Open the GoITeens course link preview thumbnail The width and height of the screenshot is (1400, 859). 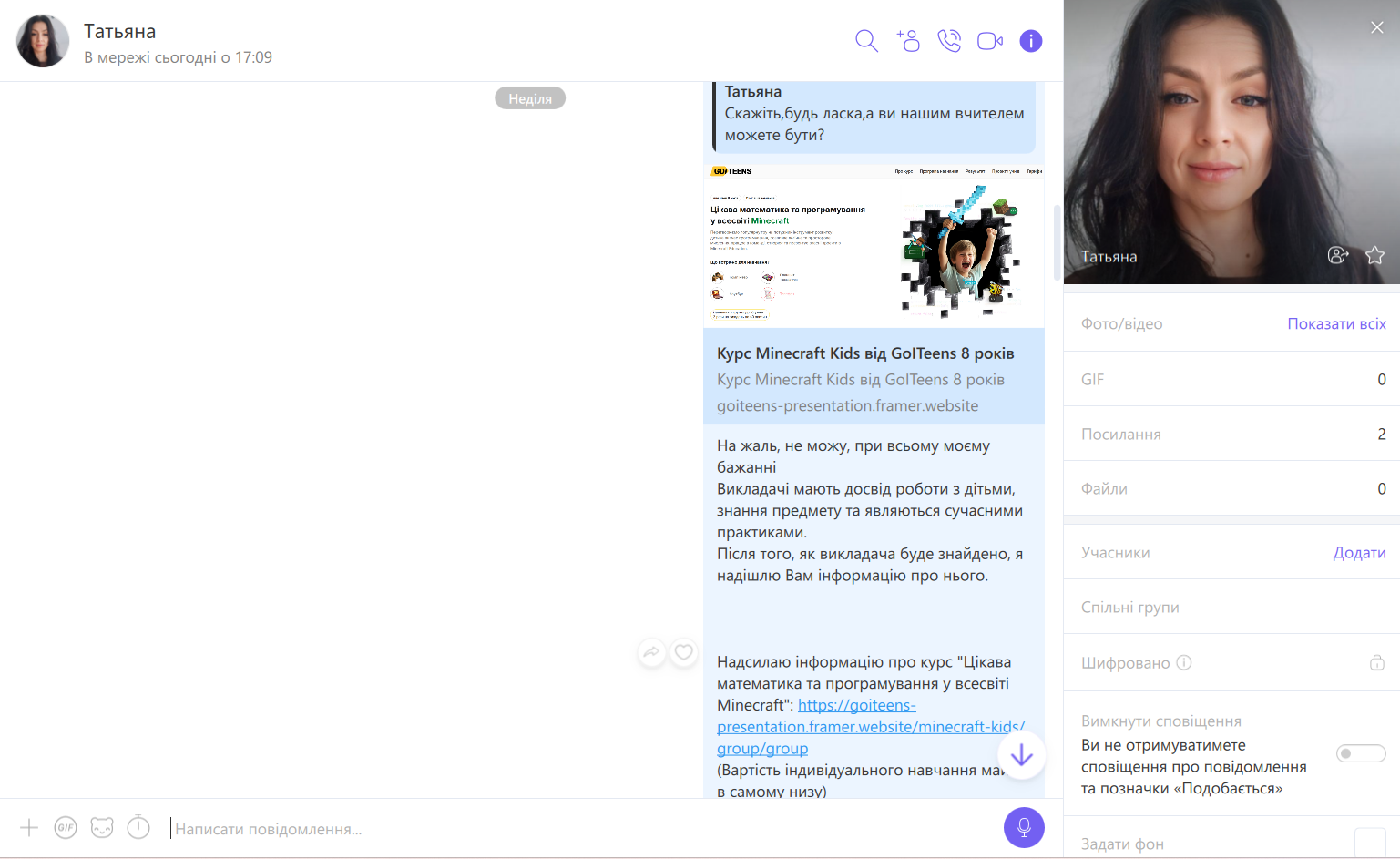point(874,246)
